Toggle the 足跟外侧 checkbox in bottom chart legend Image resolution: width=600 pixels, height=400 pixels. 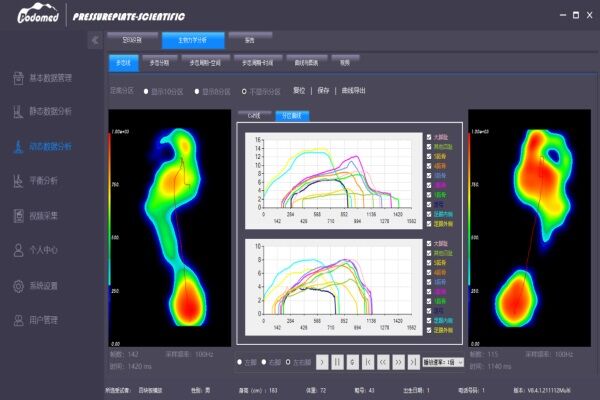tap(429, 329)
